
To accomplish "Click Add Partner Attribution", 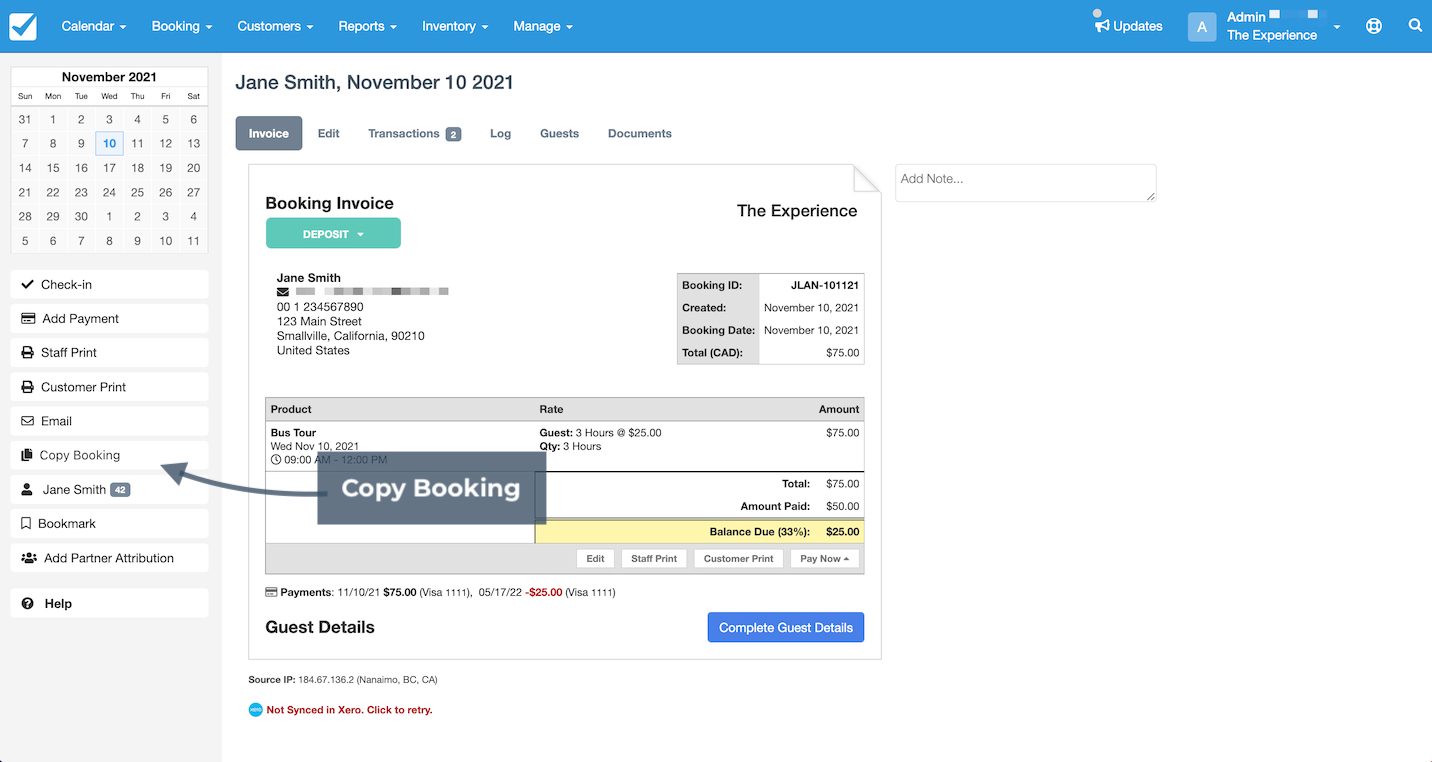I will (110, 558).
